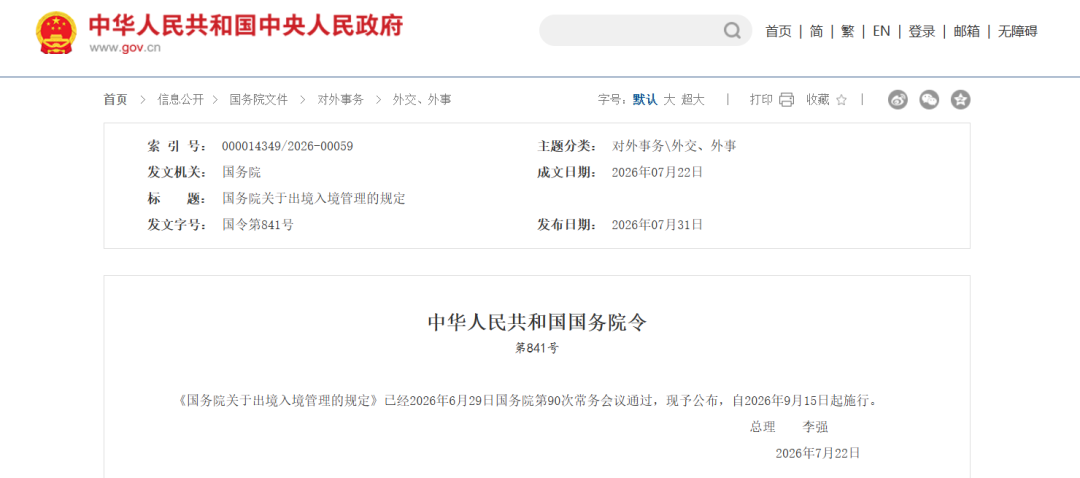Screen dimensions: 1080x478
Task: Share to WeChat icon
Action: pyautogui.click(x=929, y=100)
